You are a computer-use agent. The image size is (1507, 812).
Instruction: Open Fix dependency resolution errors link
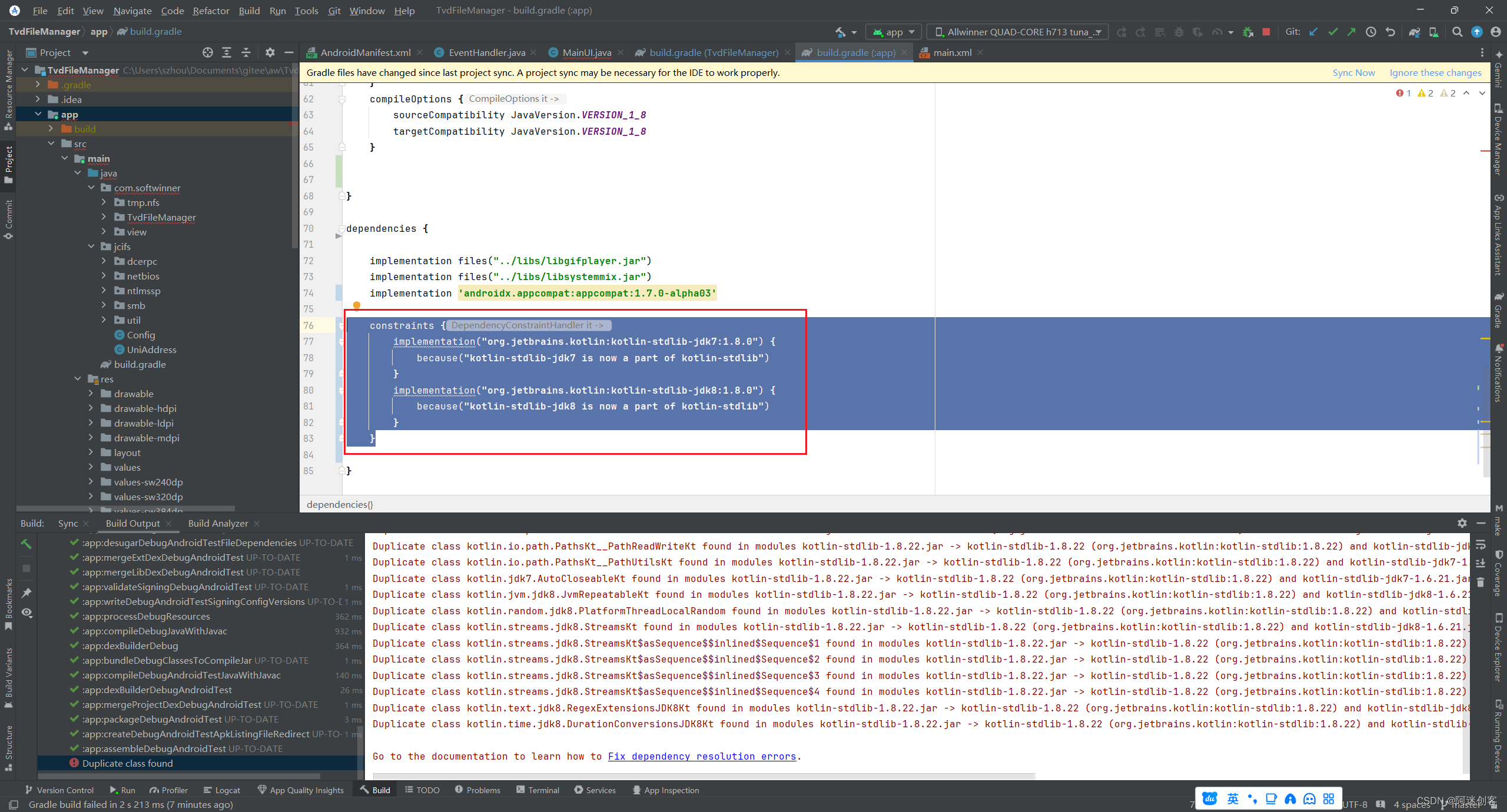702,756
